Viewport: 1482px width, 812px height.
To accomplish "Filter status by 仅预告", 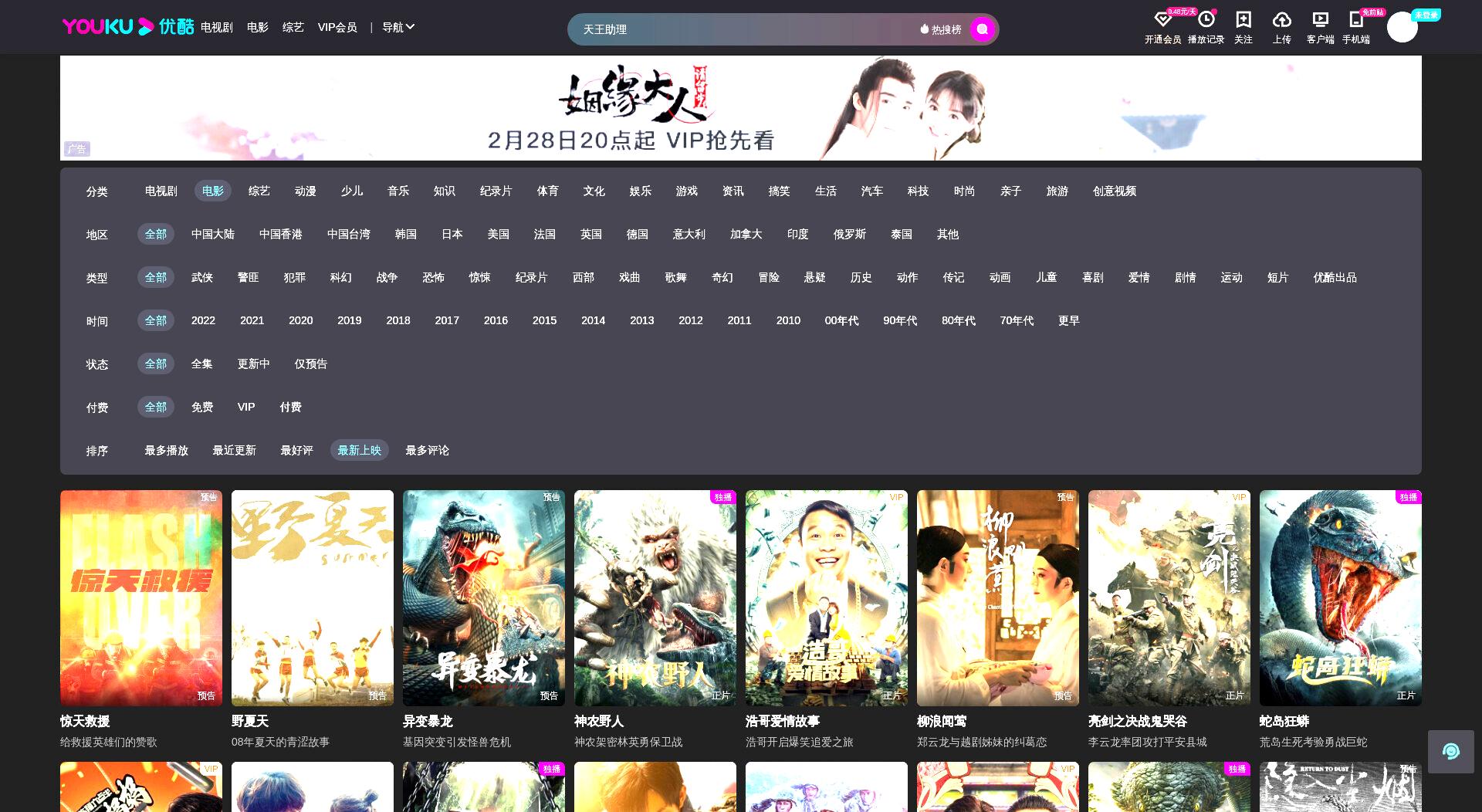I will 310,364.
